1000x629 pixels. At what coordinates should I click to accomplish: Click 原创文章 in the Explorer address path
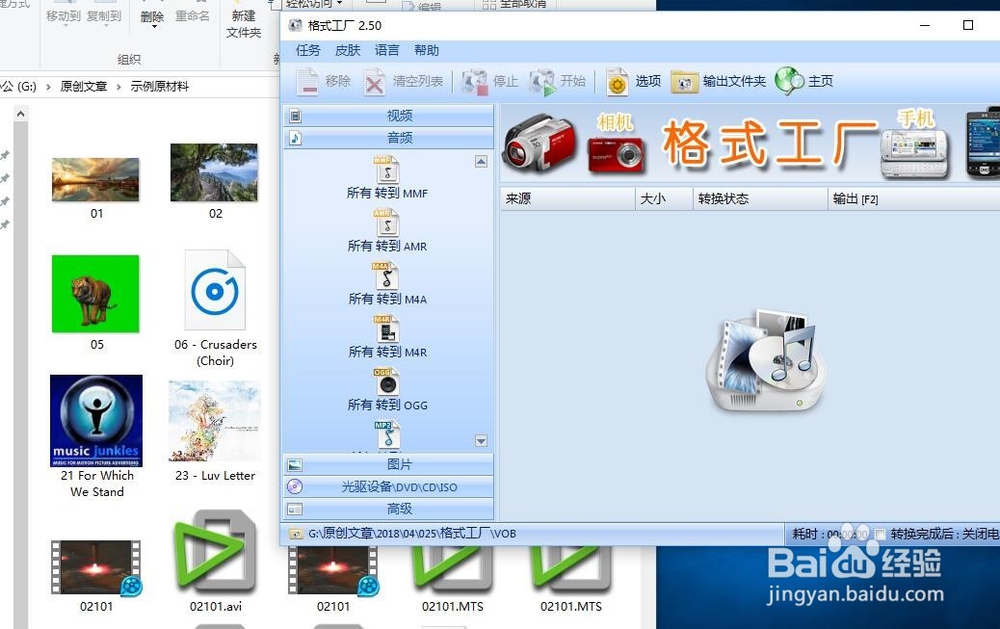click(84, 86)
